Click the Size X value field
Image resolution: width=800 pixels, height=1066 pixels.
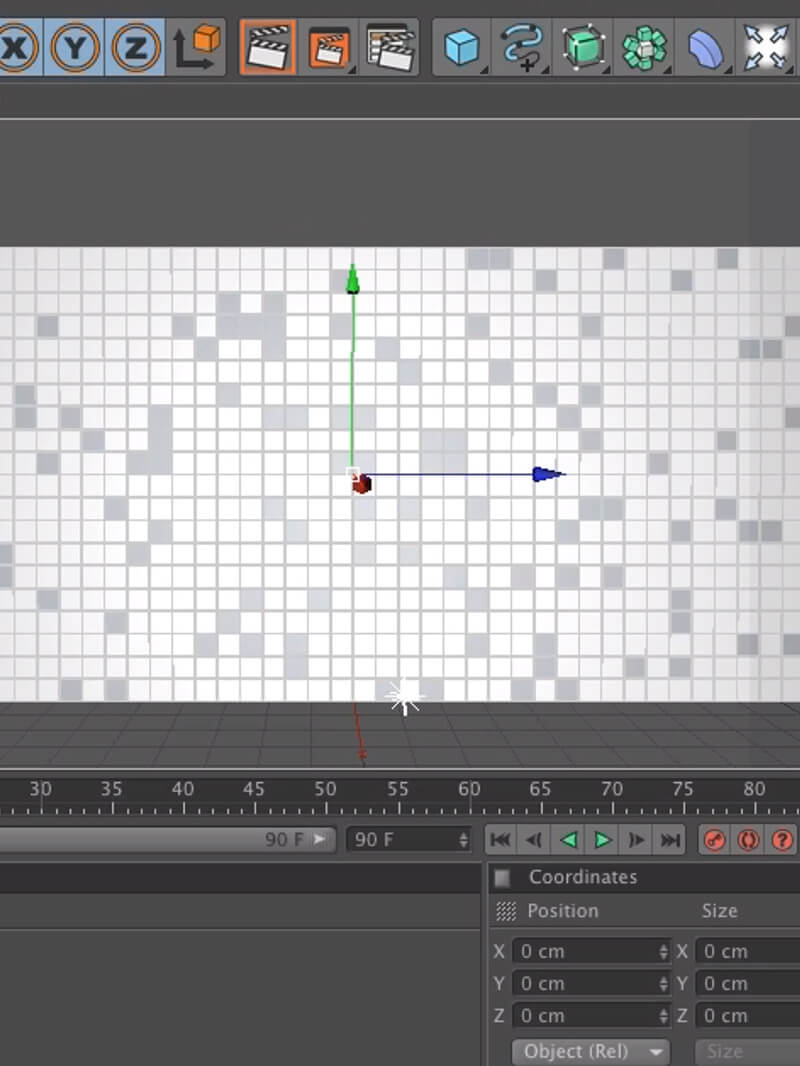748,951
